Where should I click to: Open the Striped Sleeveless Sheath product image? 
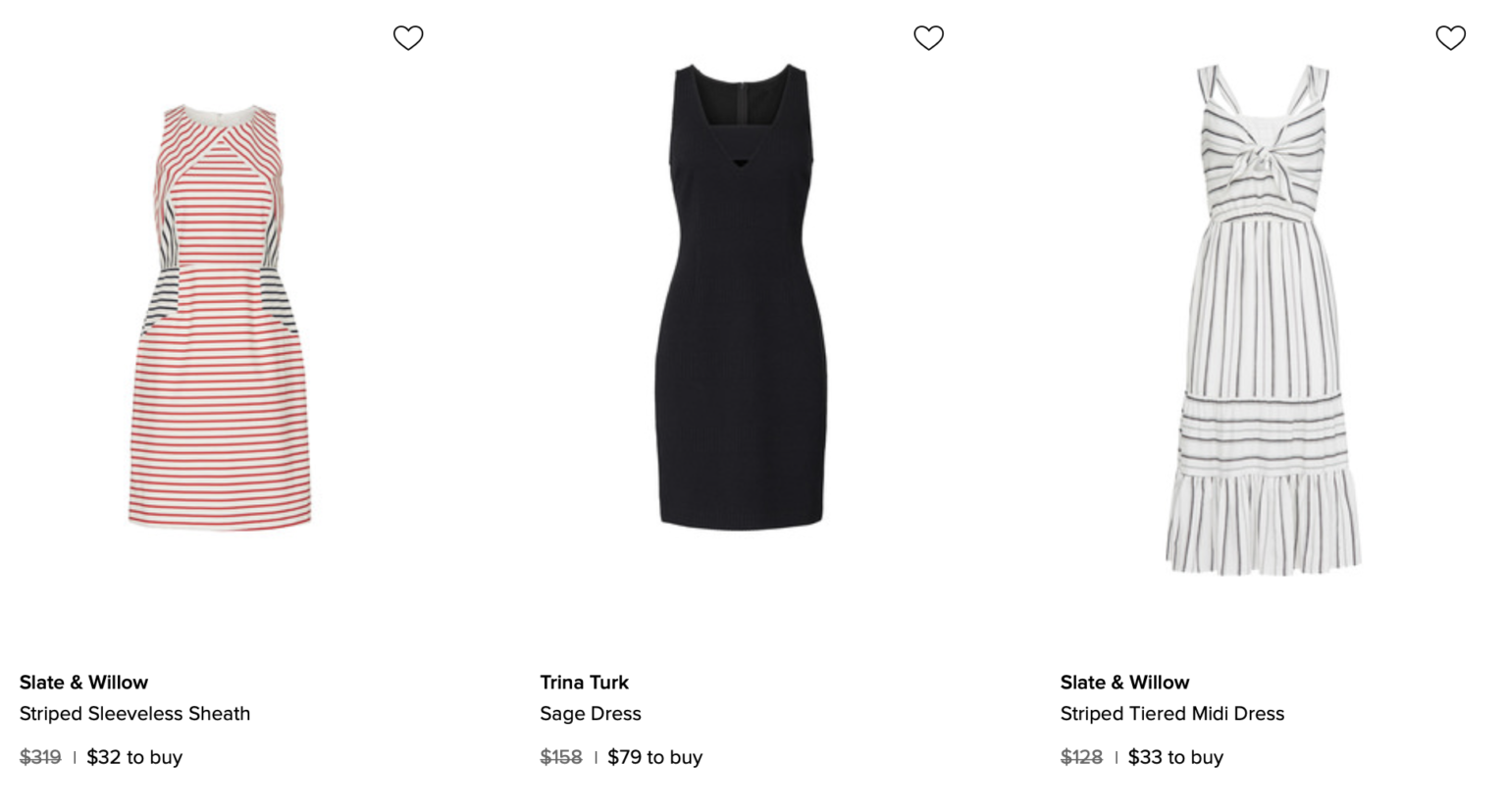click(220, 314)
